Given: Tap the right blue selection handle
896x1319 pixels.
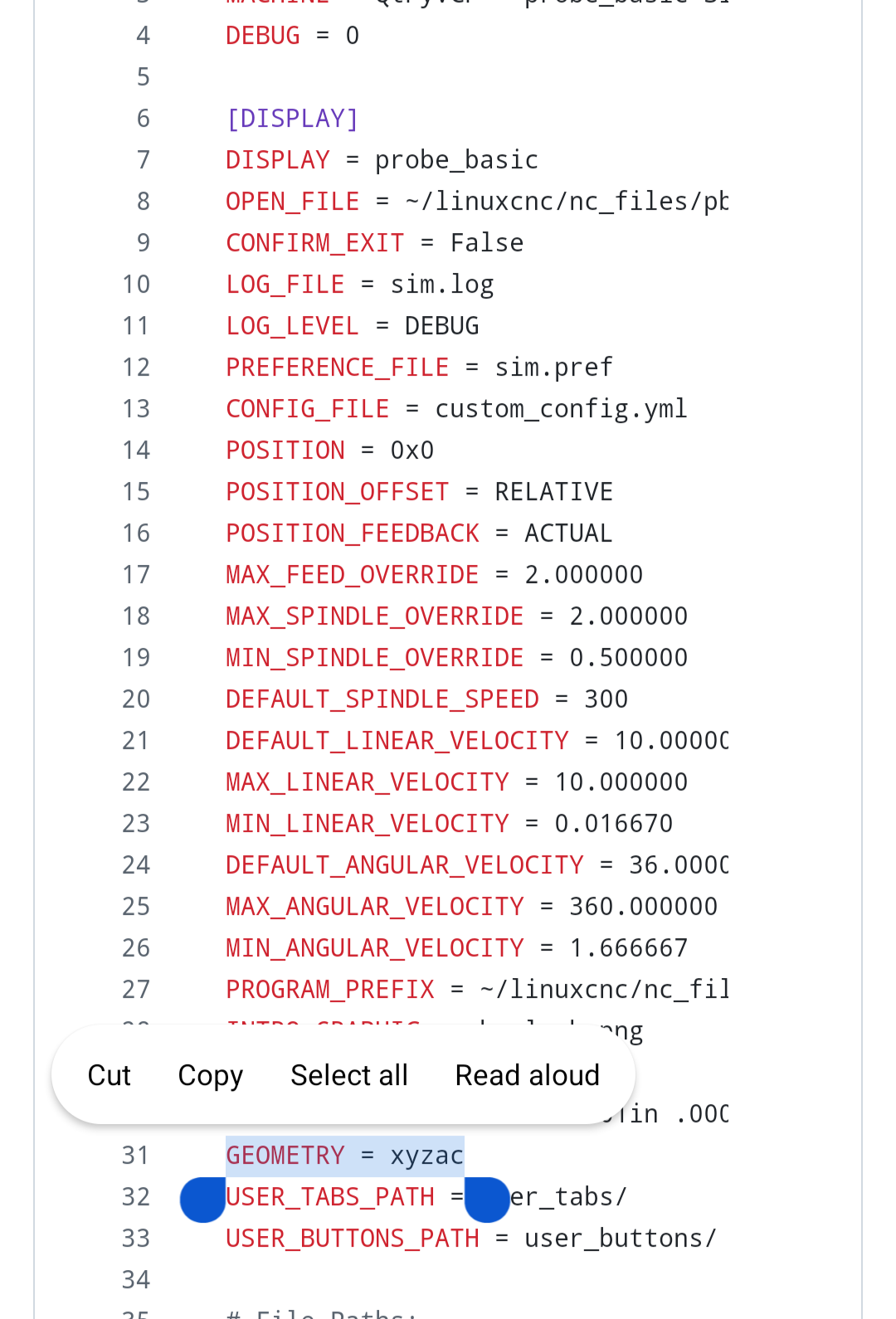Looking at the screenshot, I should point(487,1200).
